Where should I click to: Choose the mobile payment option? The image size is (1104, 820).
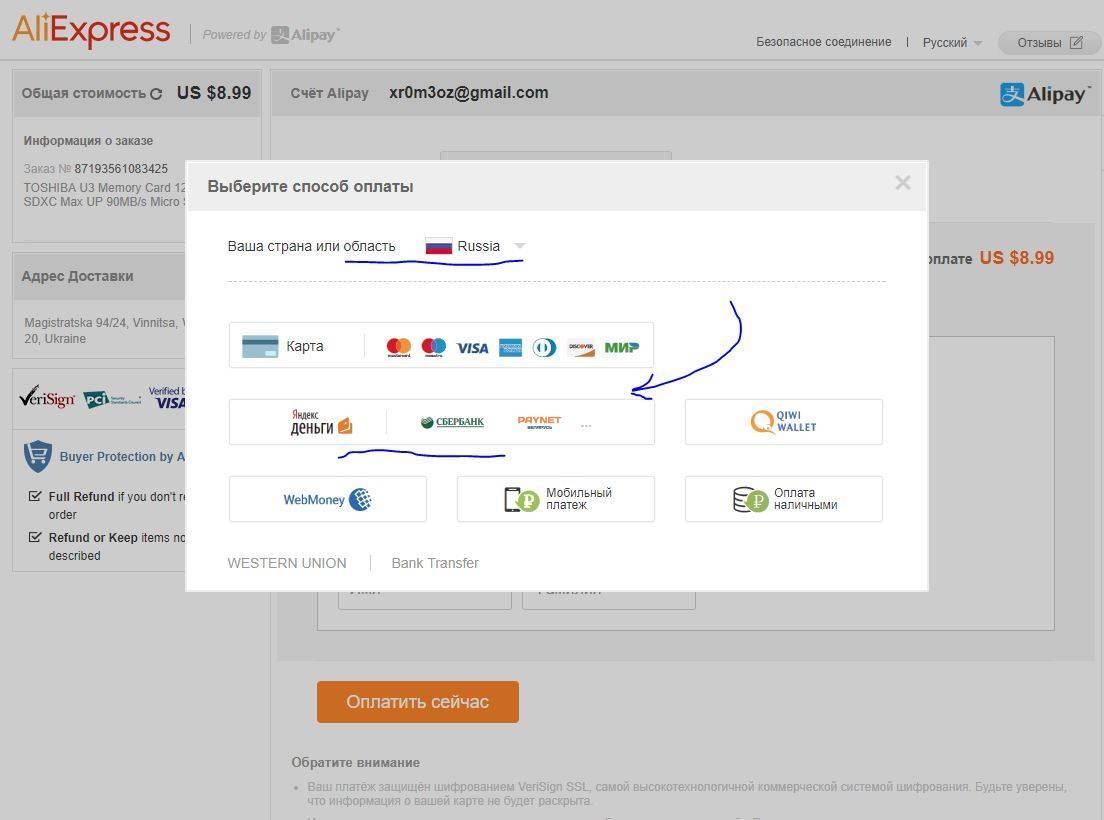pyautogui.click(x=555, y=499)
